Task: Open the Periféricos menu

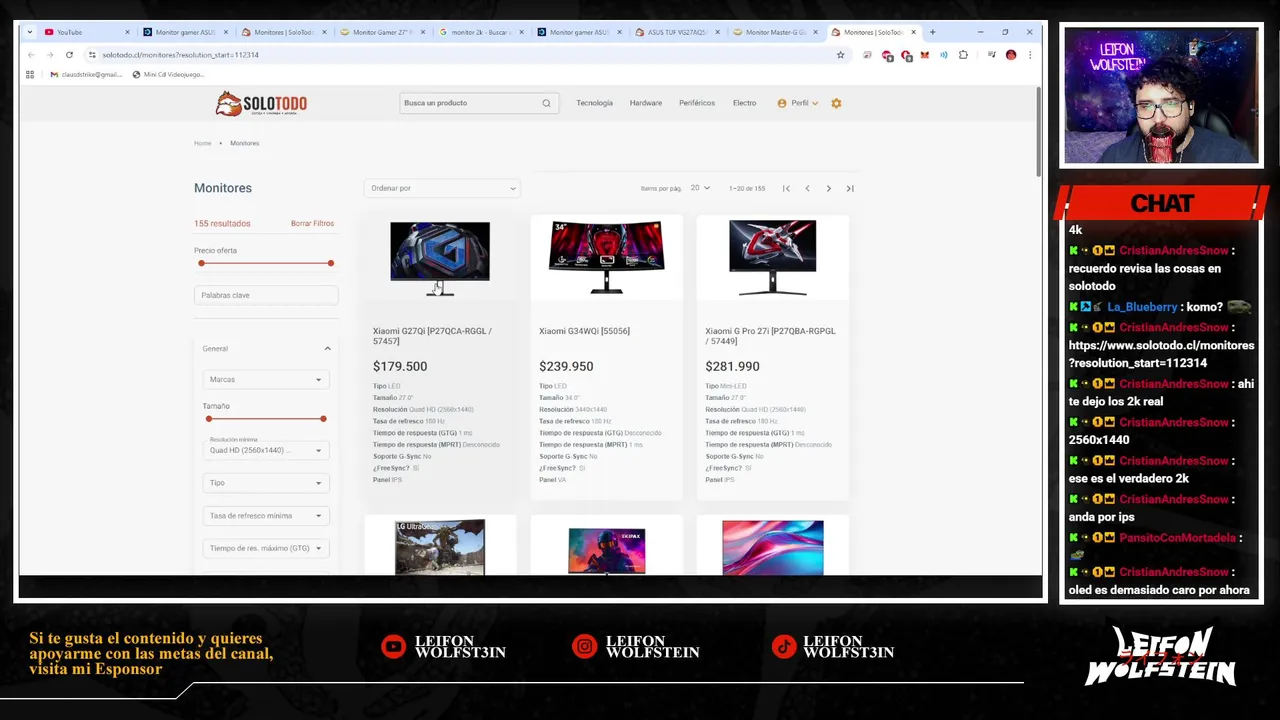Action: pyautogui.click(x=697, y=103)
